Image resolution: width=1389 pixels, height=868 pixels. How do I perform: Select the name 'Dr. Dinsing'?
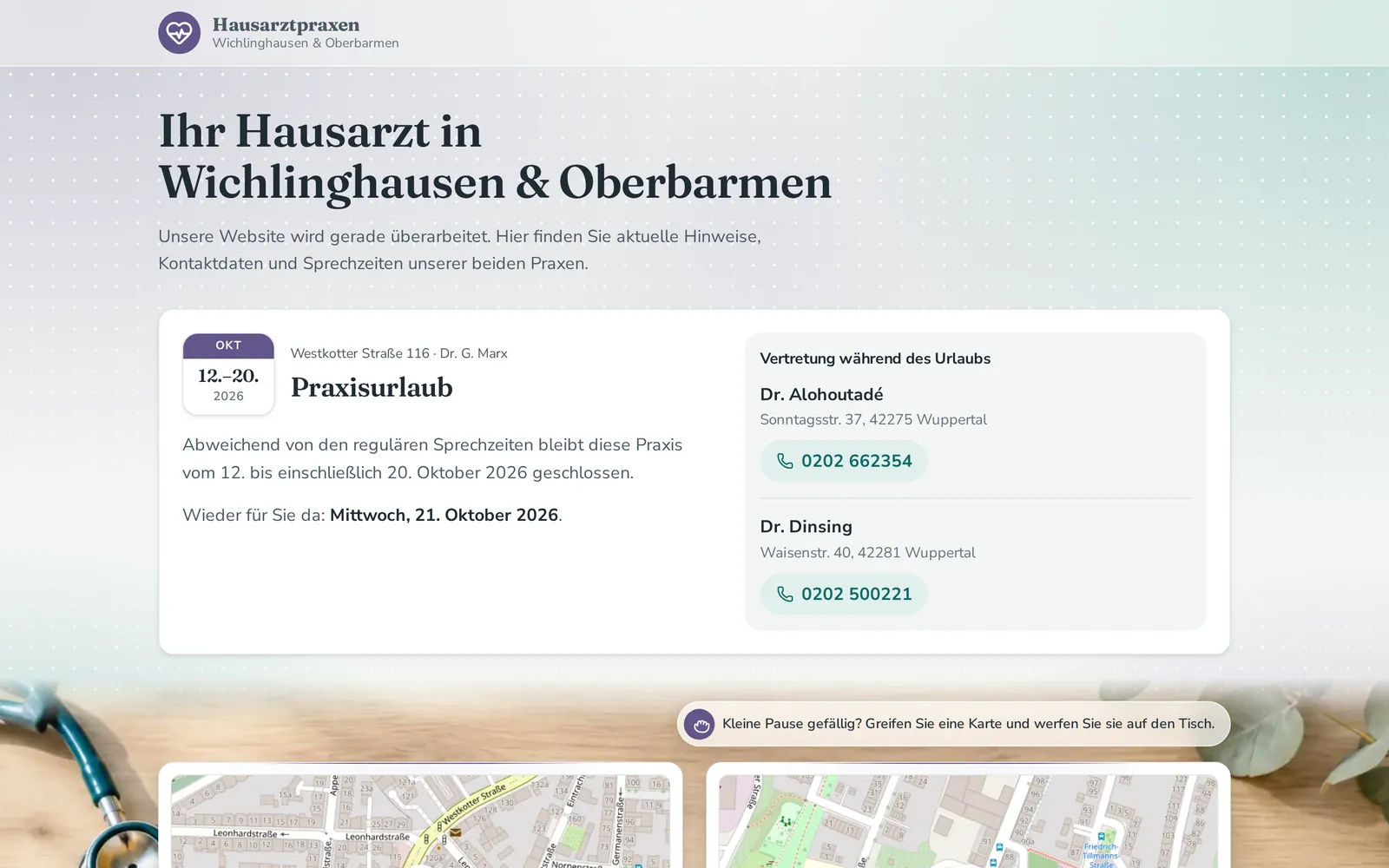pos(806,527)
